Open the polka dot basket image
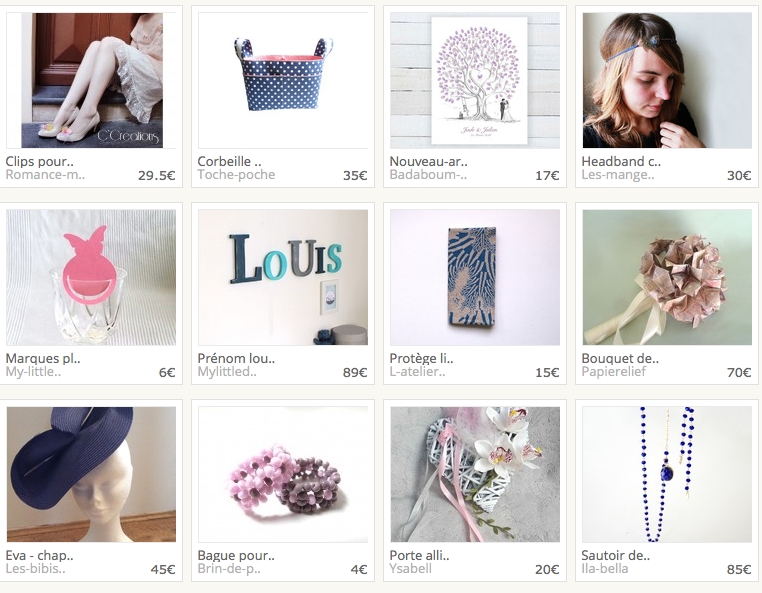This screenshot has height=593, width=762. (283, 80)
